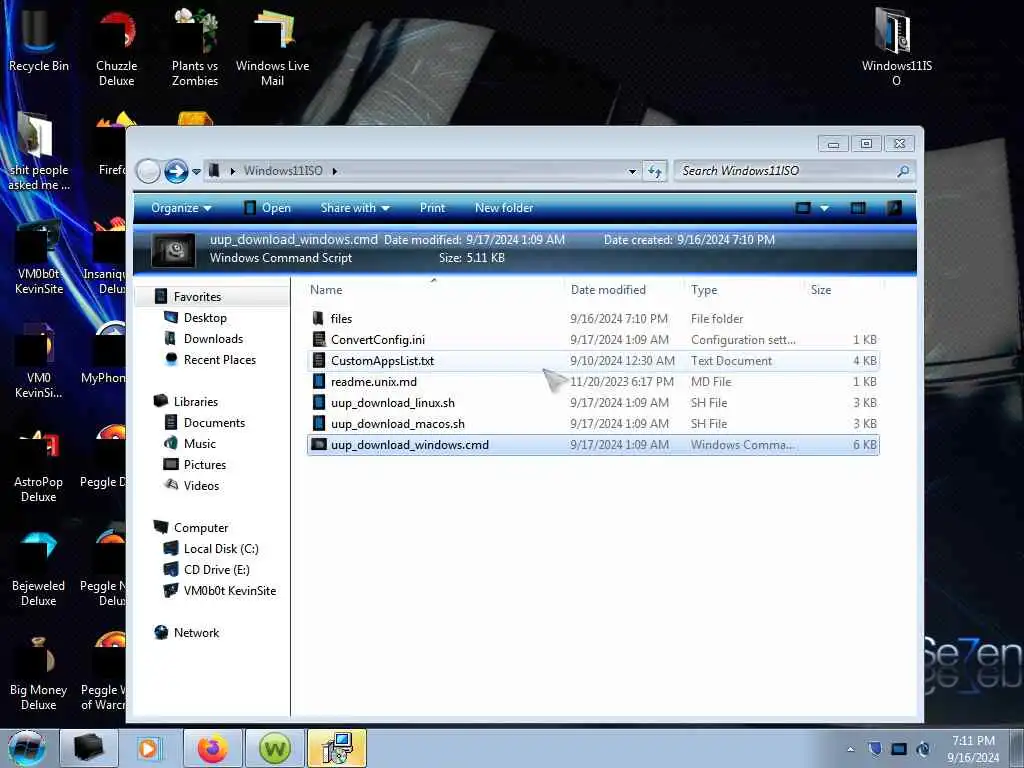The width and height of the screenshot is (1024, 768).
Task: Open the media player taskbar icon
Action: 148,748
